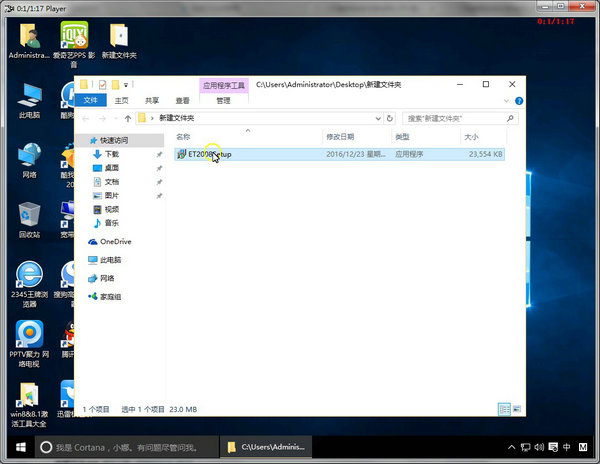This screenshot has height=464, width=600.
Task: Select 下载 in the quick access pane
Action: coord(112,154)
